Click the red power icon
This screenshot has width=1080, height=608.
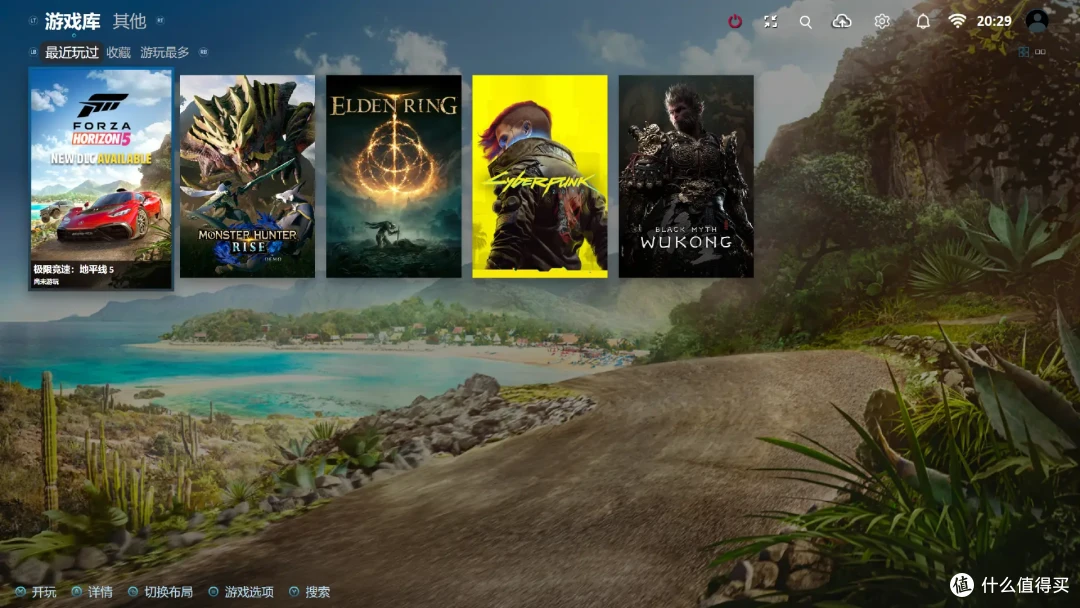click(735, 21)
